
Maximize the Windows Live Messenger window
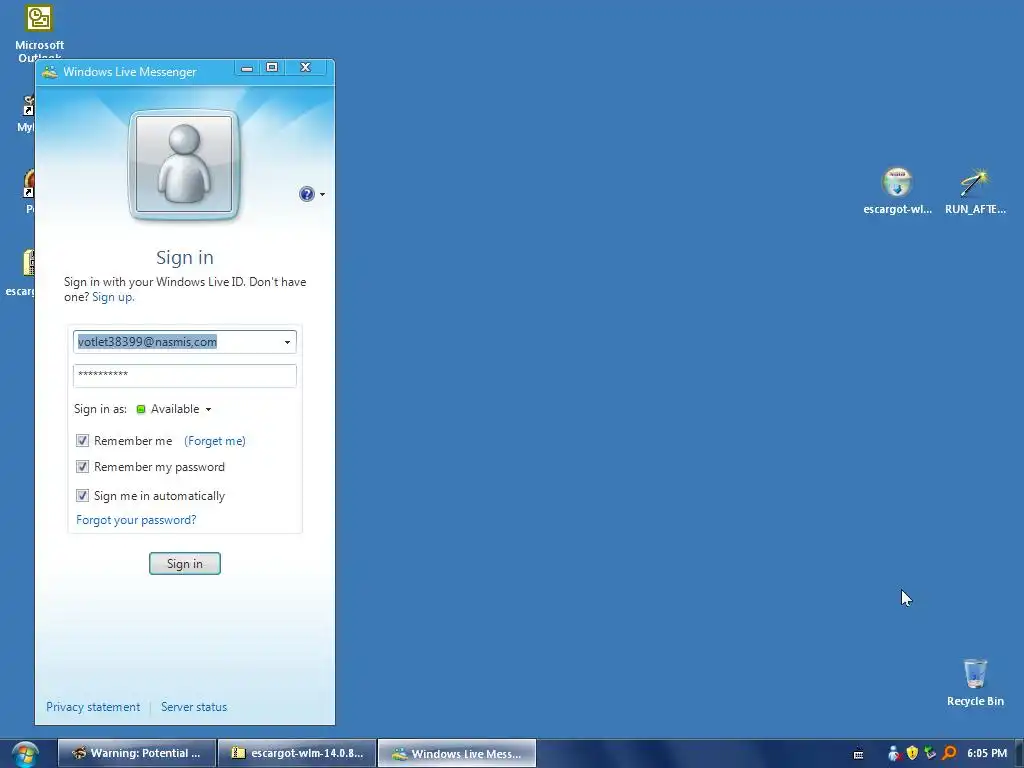(272, 68)
